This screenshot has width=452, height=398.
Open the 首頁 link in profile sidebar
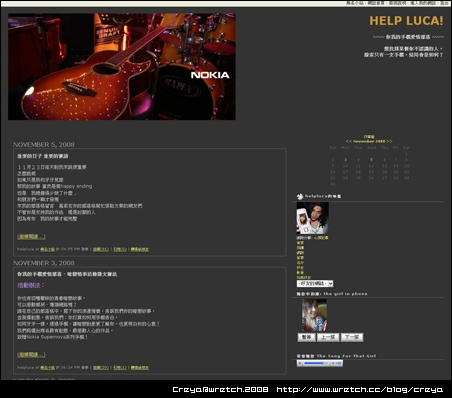(x=300, y=243)
